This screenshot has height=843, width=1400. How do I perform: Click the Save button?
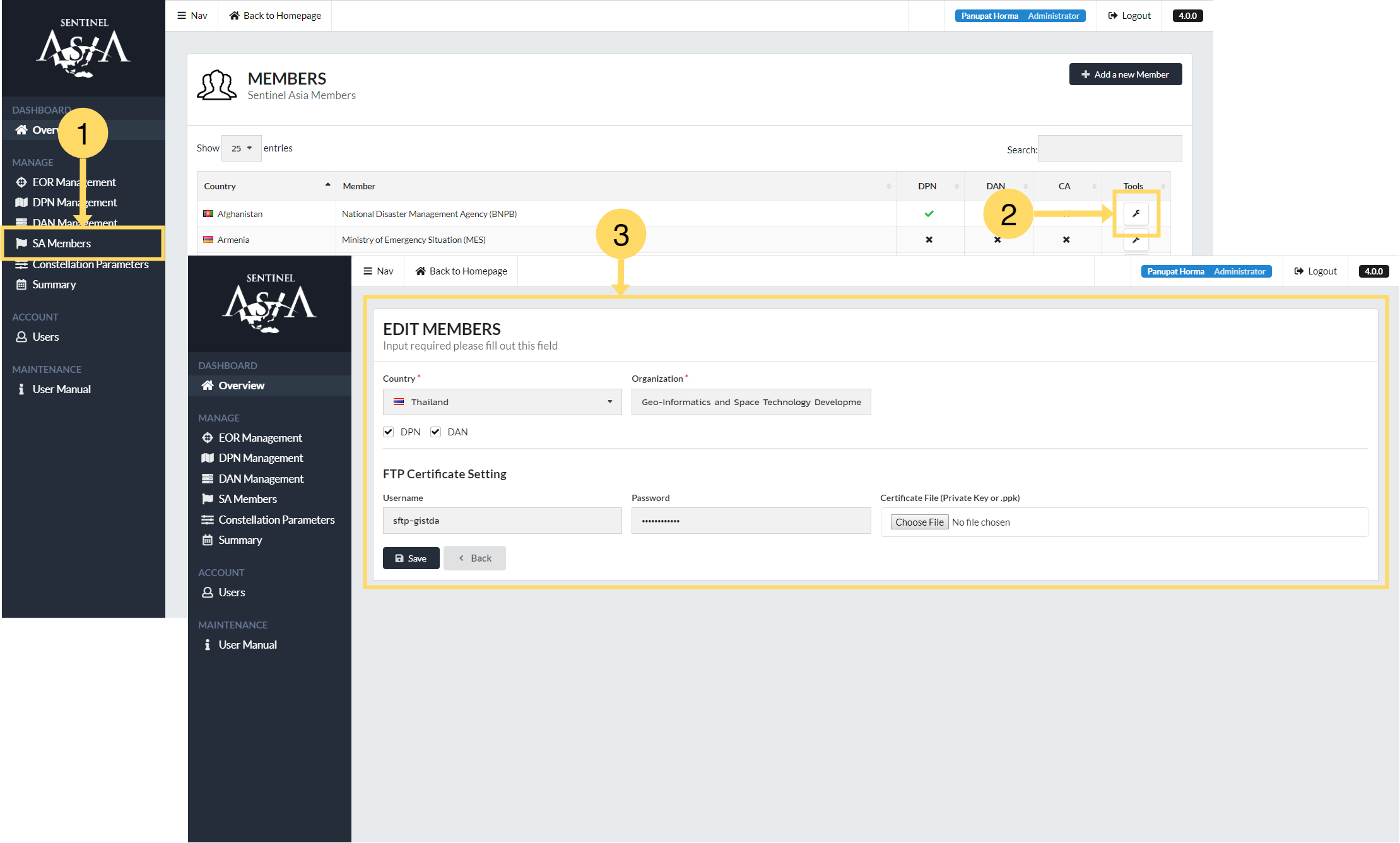coord(411,558)
